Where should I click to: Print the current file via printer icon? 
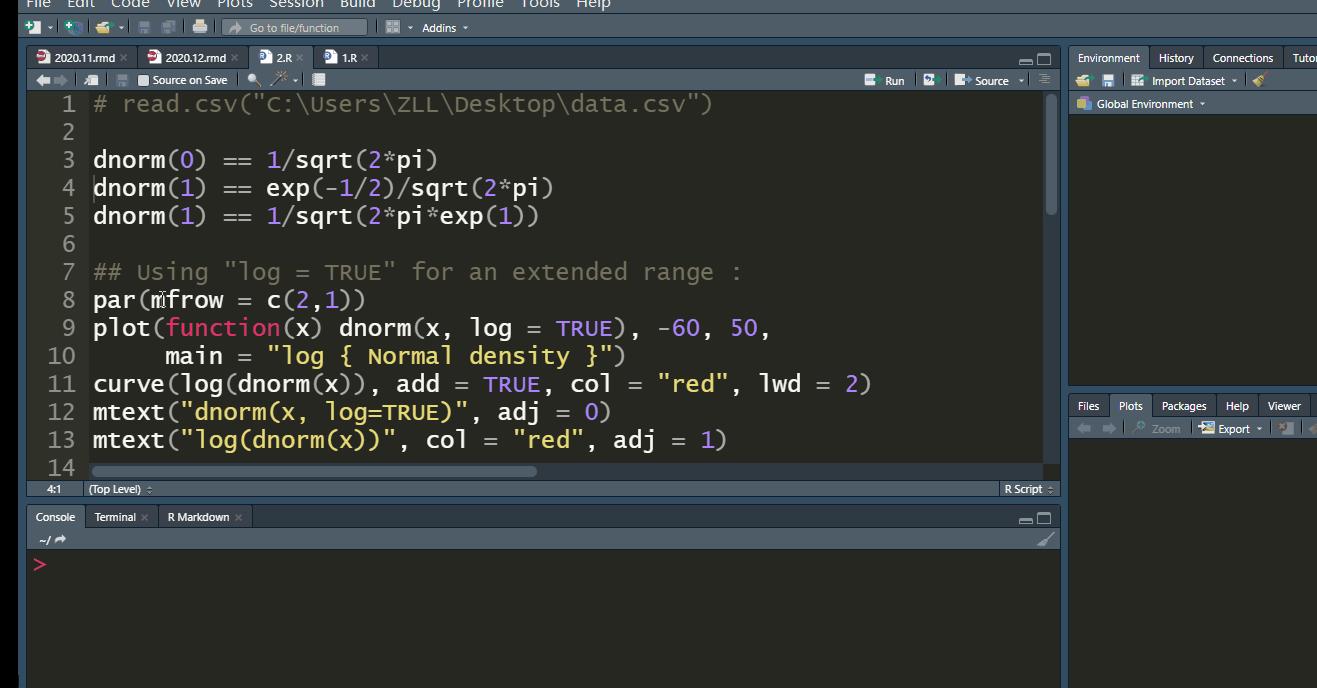[199, 27]
